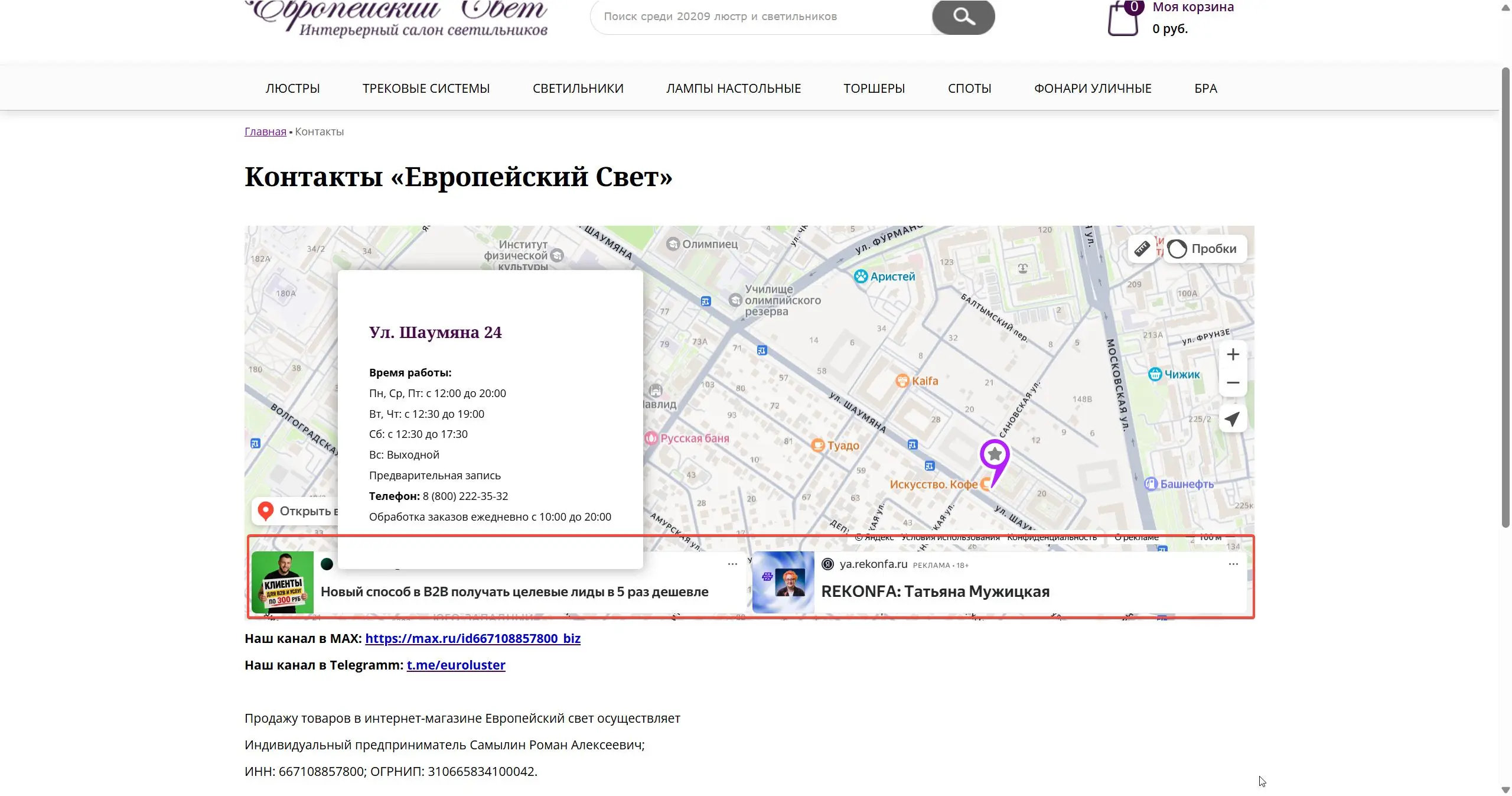1512x796 pixels.
Task: Open the ТОРШЕРЫ menu category
Action: (x=874, y=89)
